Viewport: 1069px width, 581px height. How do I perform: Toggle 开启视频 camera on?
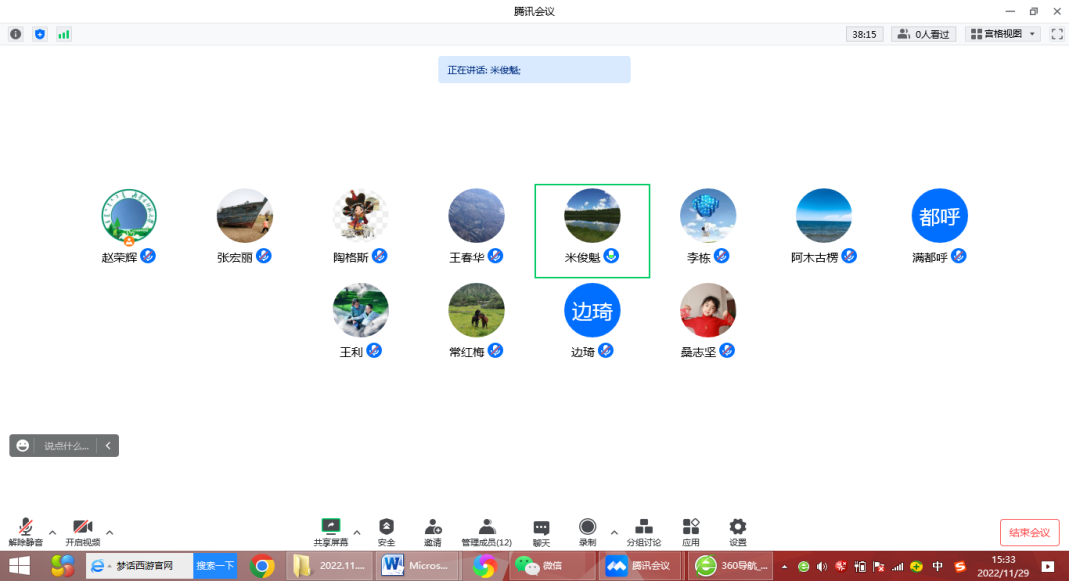point(83,531)
